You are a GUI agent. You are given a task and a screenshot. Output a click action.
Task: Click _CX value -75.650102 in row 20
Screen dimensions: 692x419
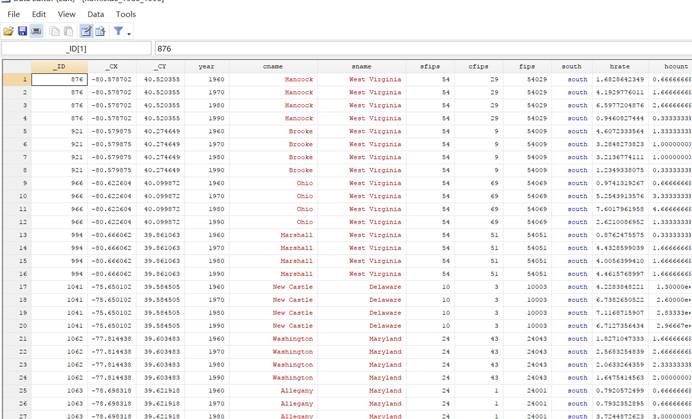[111, 326]
